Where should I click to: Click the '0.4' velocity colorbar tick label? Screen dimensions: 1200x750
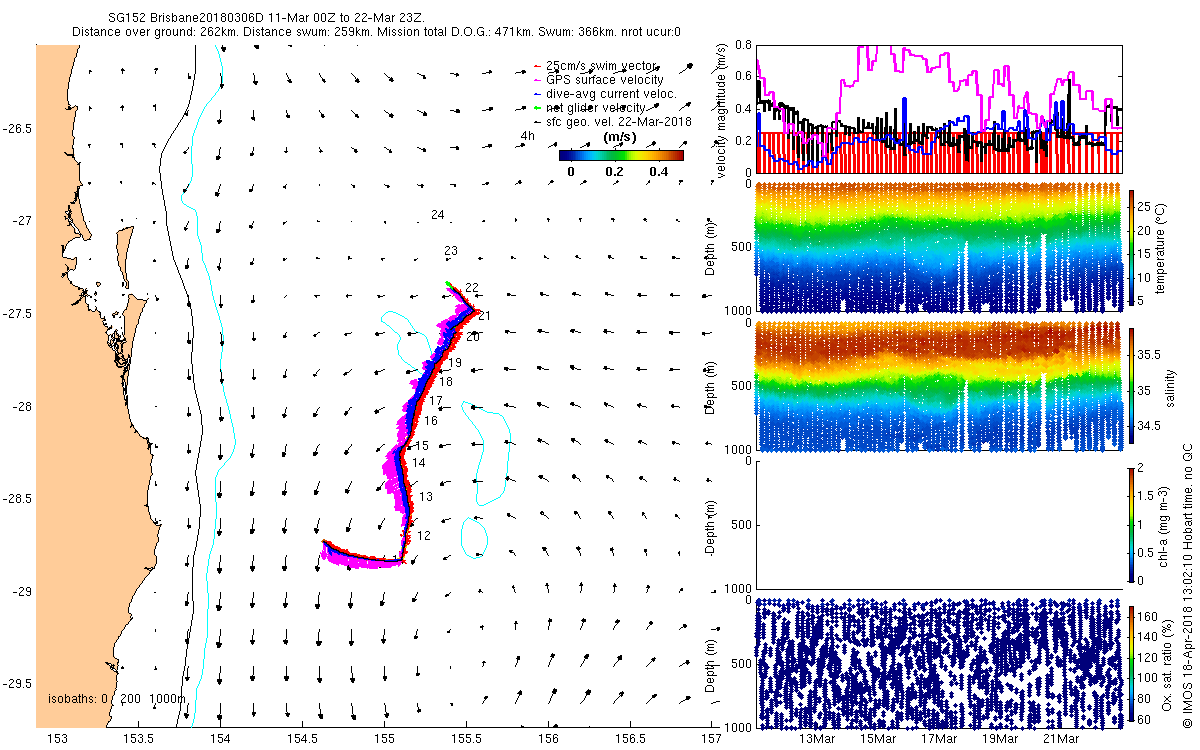659,172
